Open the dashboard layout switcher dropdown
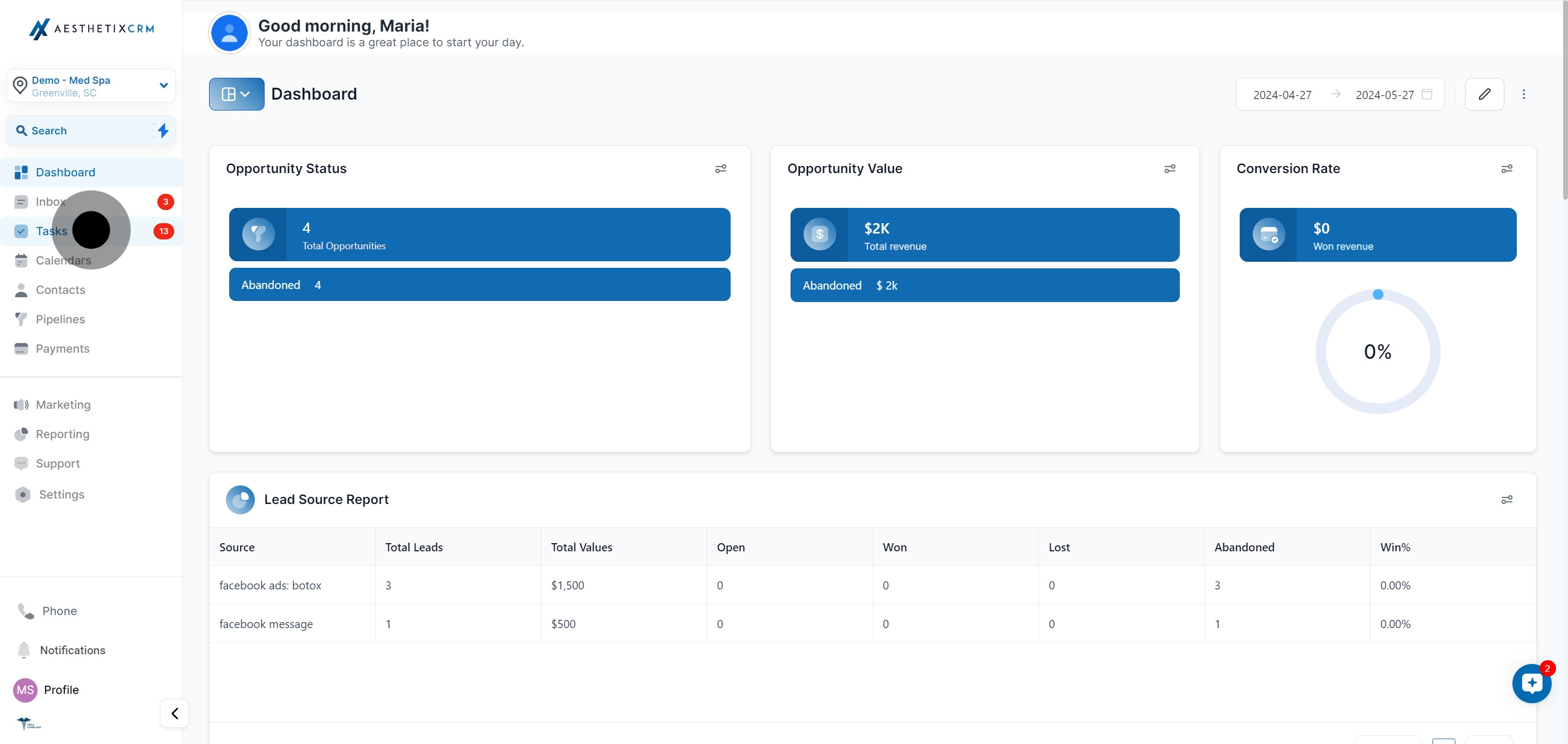Viewport: 1568px width, 744px height. coord(236,94)
